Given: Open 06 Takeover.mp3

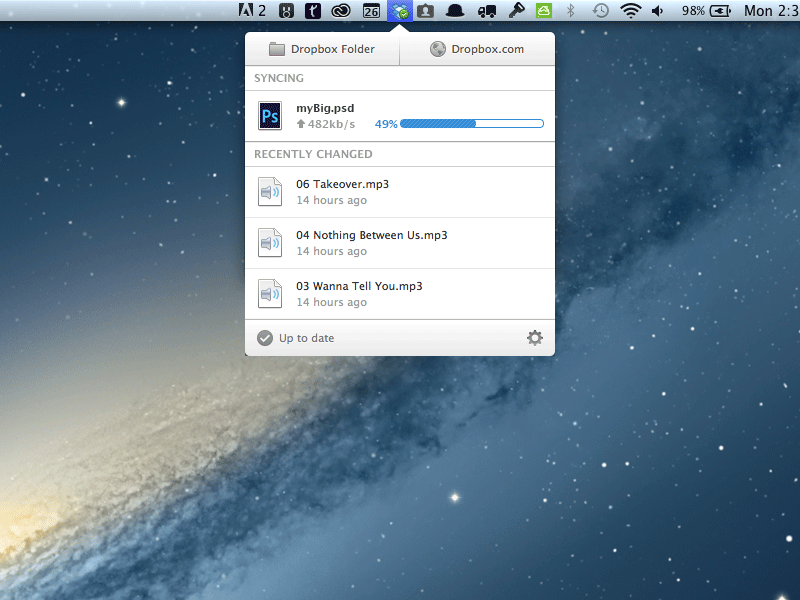Looking at the screenshot, I should point(400,192).
